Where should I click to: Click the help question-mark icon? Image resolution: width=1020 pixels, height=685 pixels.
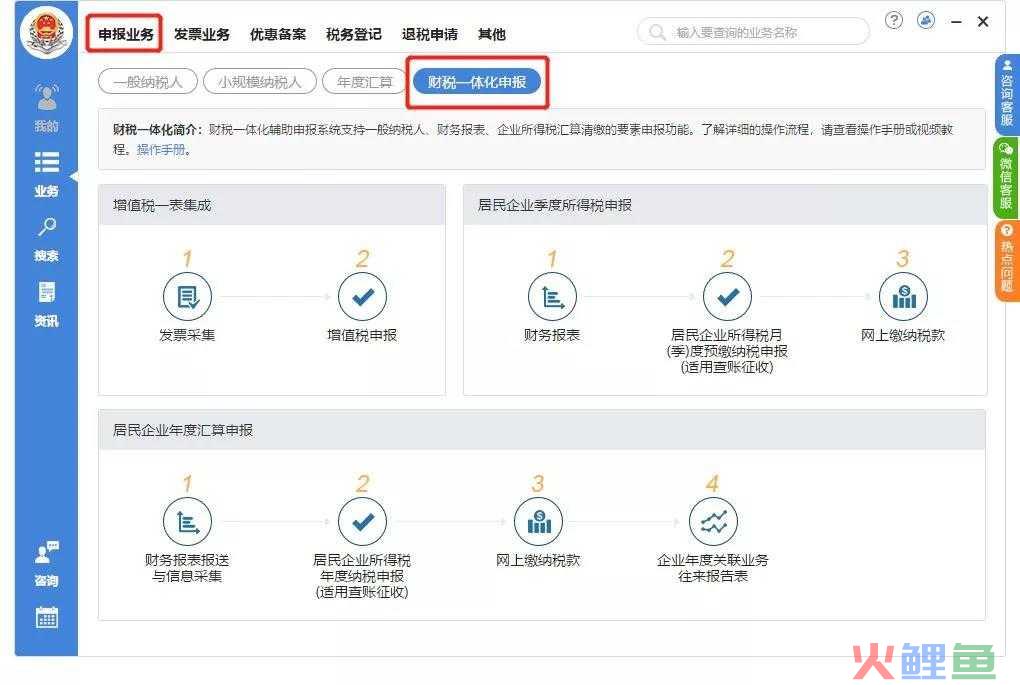pos(893,20)
